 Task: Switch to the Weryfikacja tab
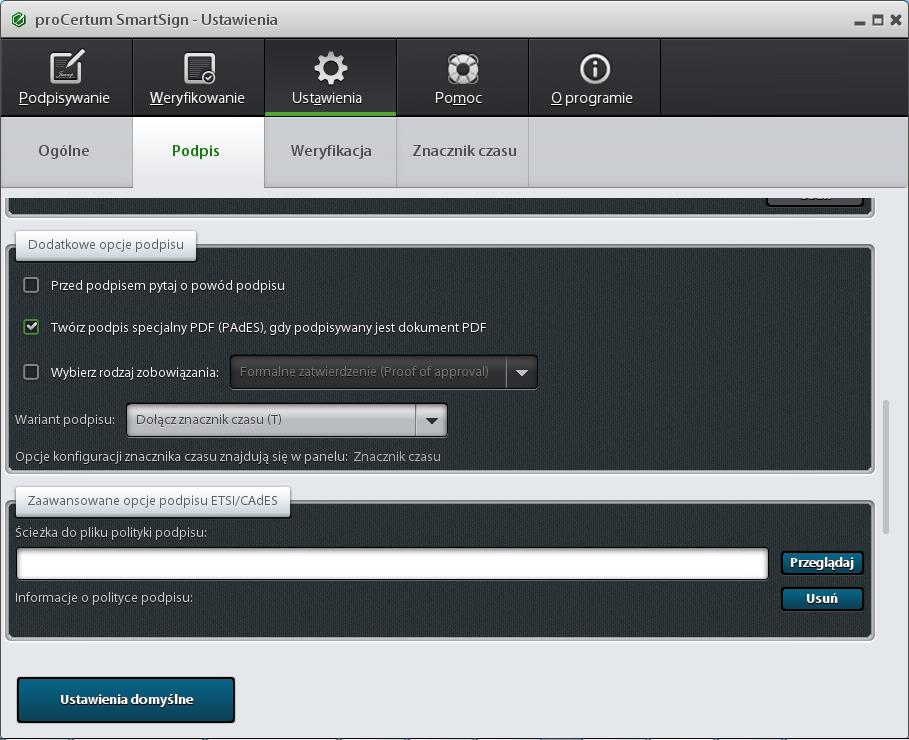[331, 151]
